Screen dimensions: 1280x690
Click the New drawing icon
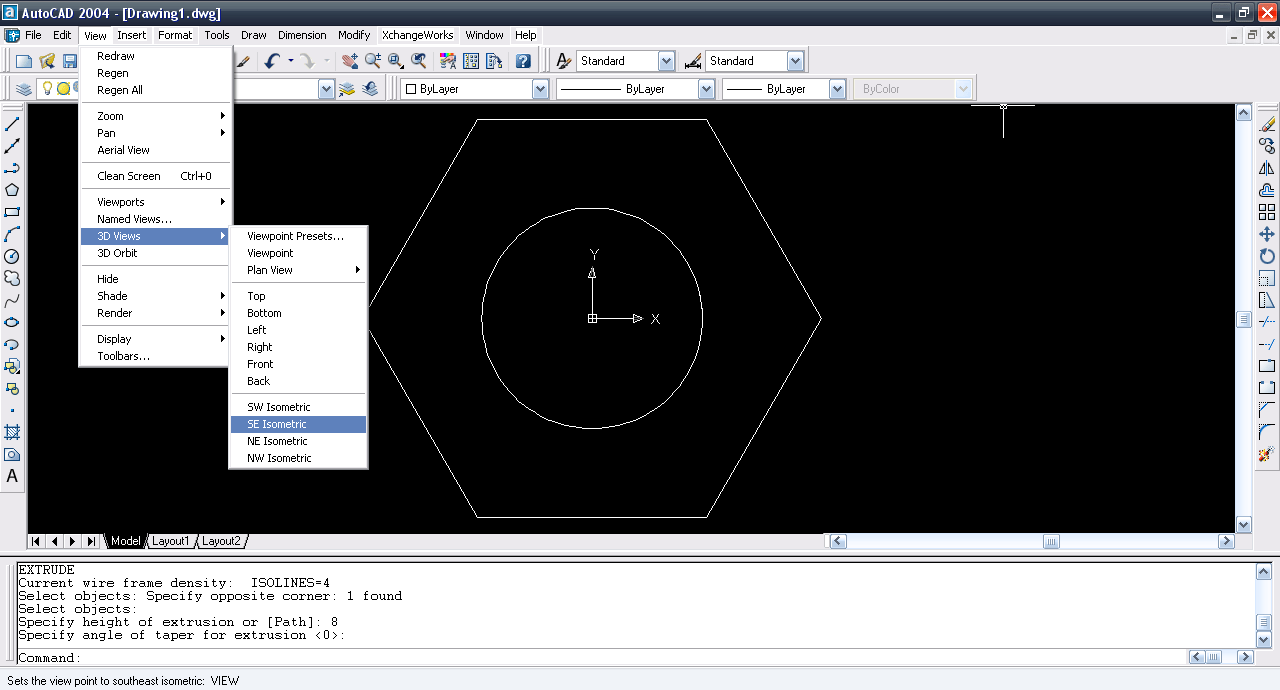(x=23, y=61)
